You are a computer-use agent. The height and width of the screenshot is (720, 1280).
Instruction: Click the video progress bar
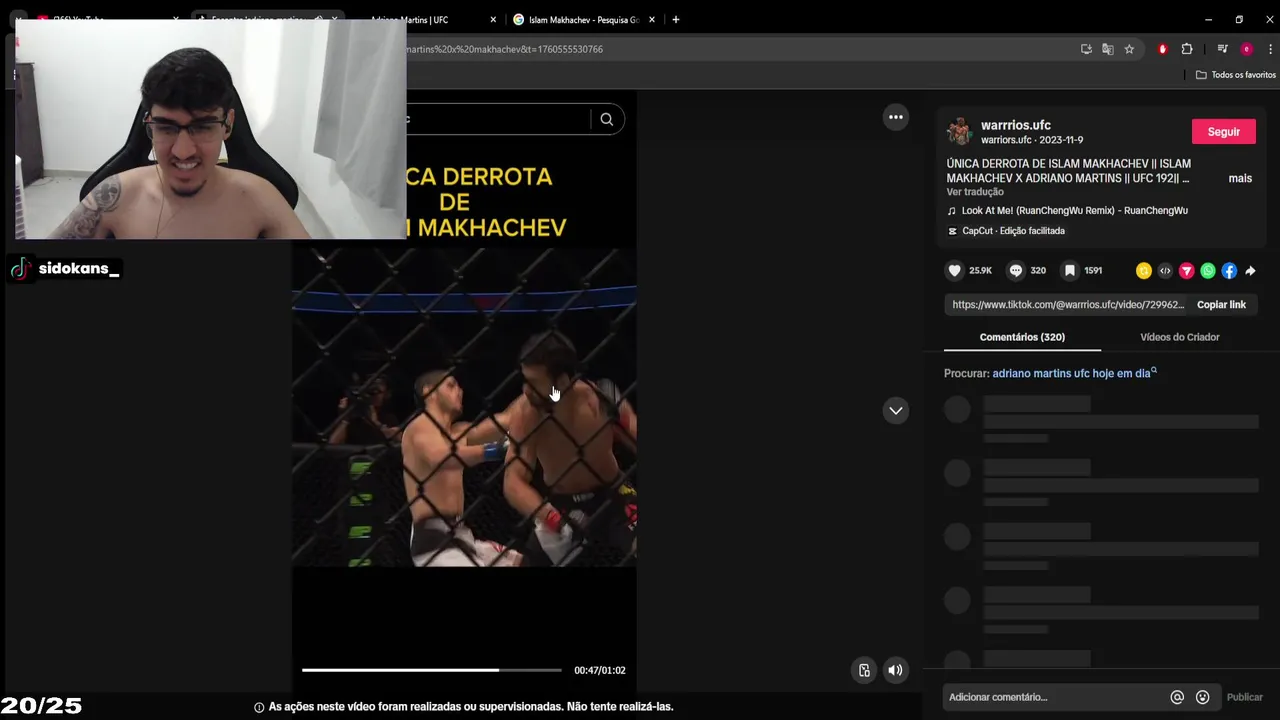(432, 670)
